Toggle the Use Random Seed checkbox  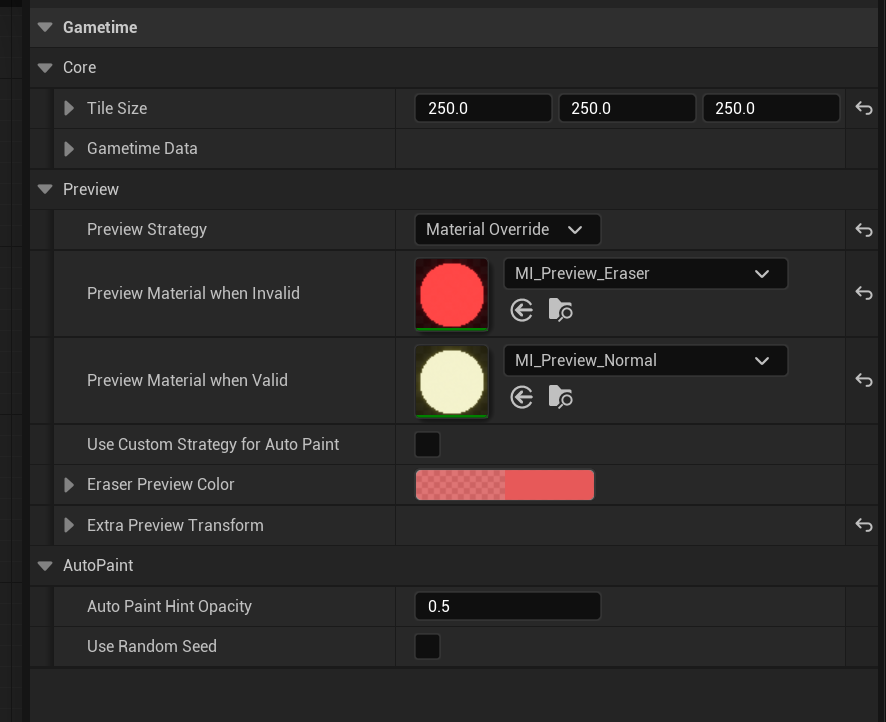pyautogui.click(x=427, y=646)
